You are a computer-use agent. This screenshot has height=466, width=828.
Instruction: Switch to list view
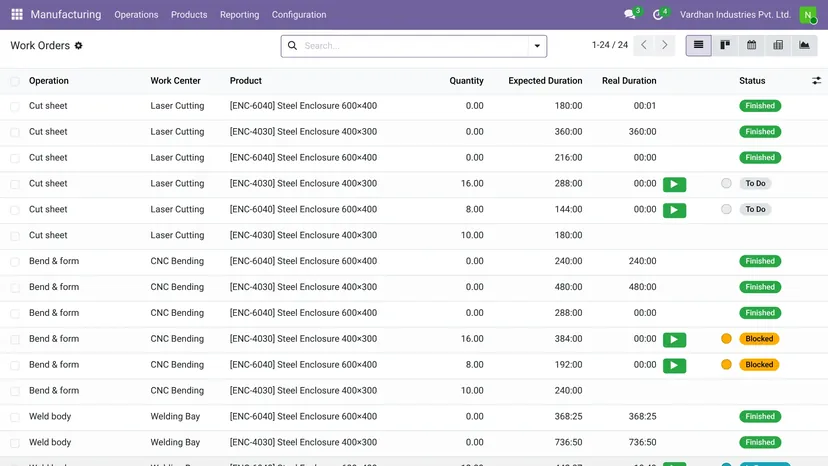699,45
